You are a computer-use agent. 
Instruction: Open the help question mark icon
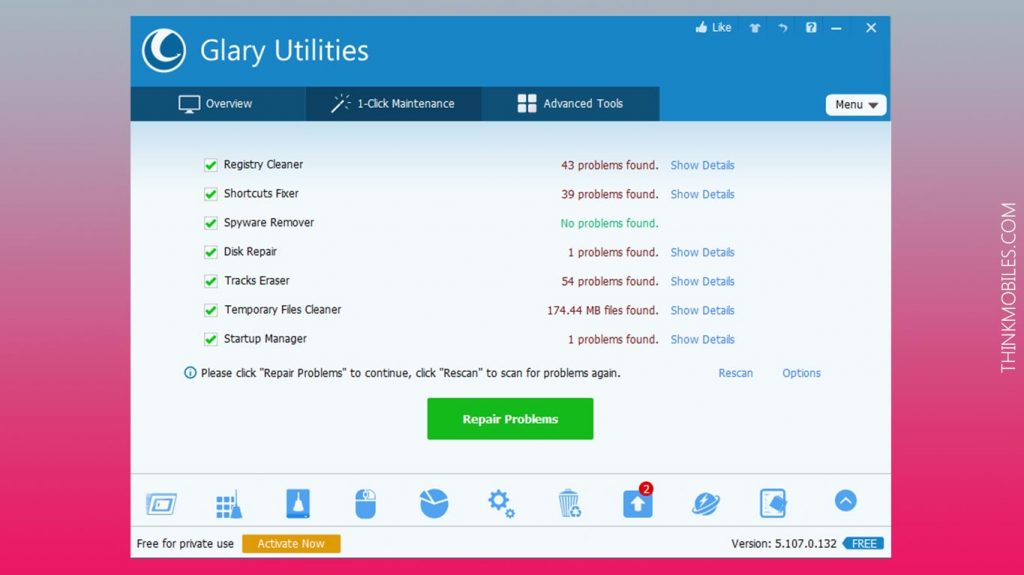click(x=810, y=27)
